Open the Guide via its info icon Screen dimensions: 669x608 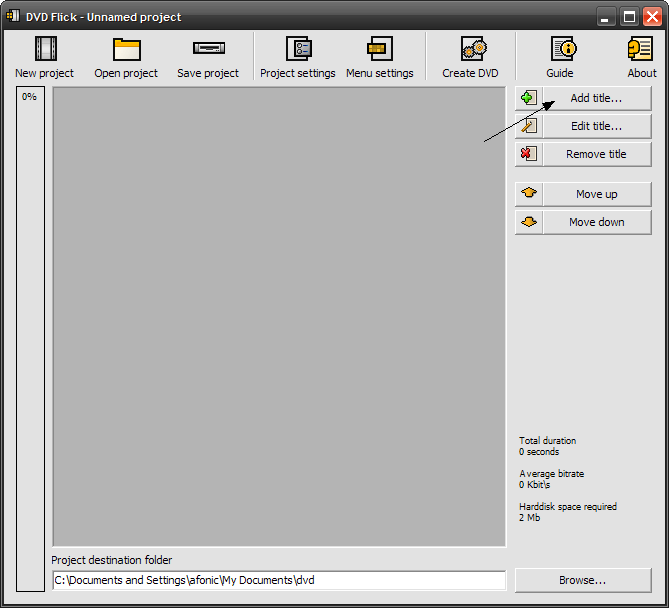coord(564,48)
